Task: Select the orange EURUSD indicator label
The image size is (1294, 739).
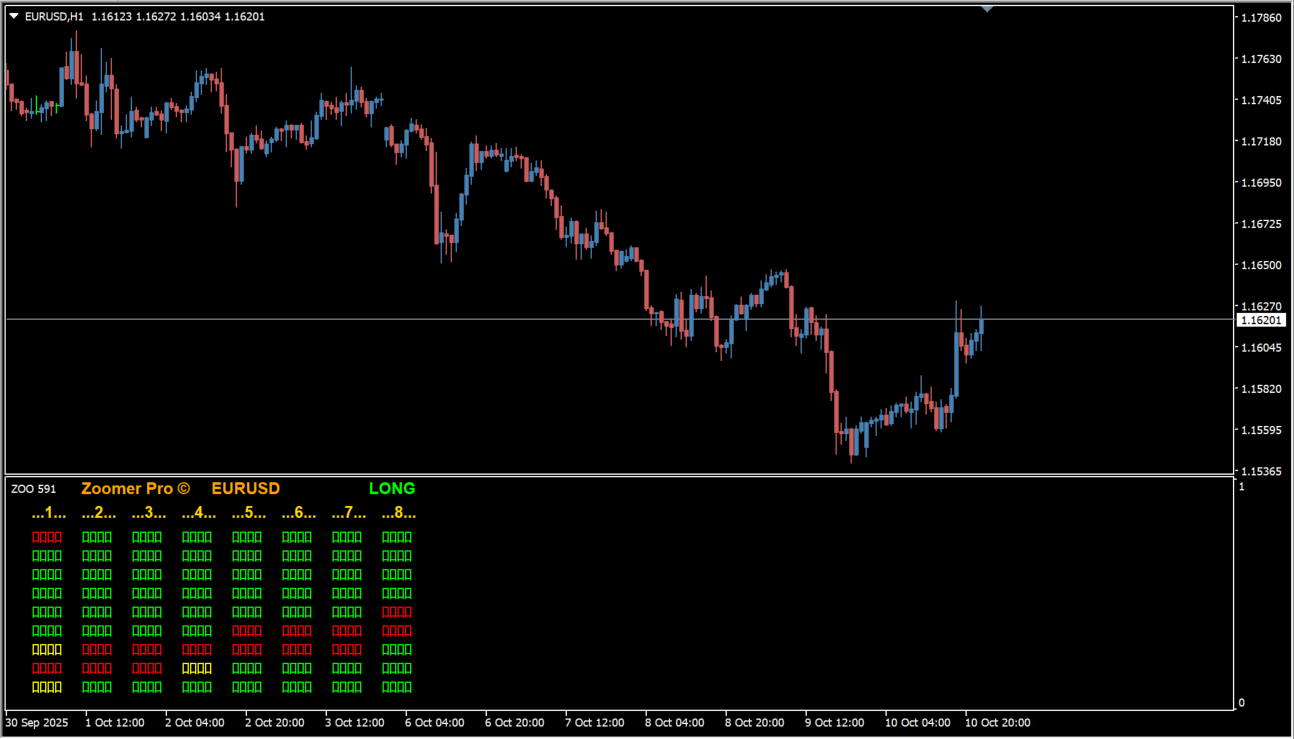Action: [x=246, y=489]
